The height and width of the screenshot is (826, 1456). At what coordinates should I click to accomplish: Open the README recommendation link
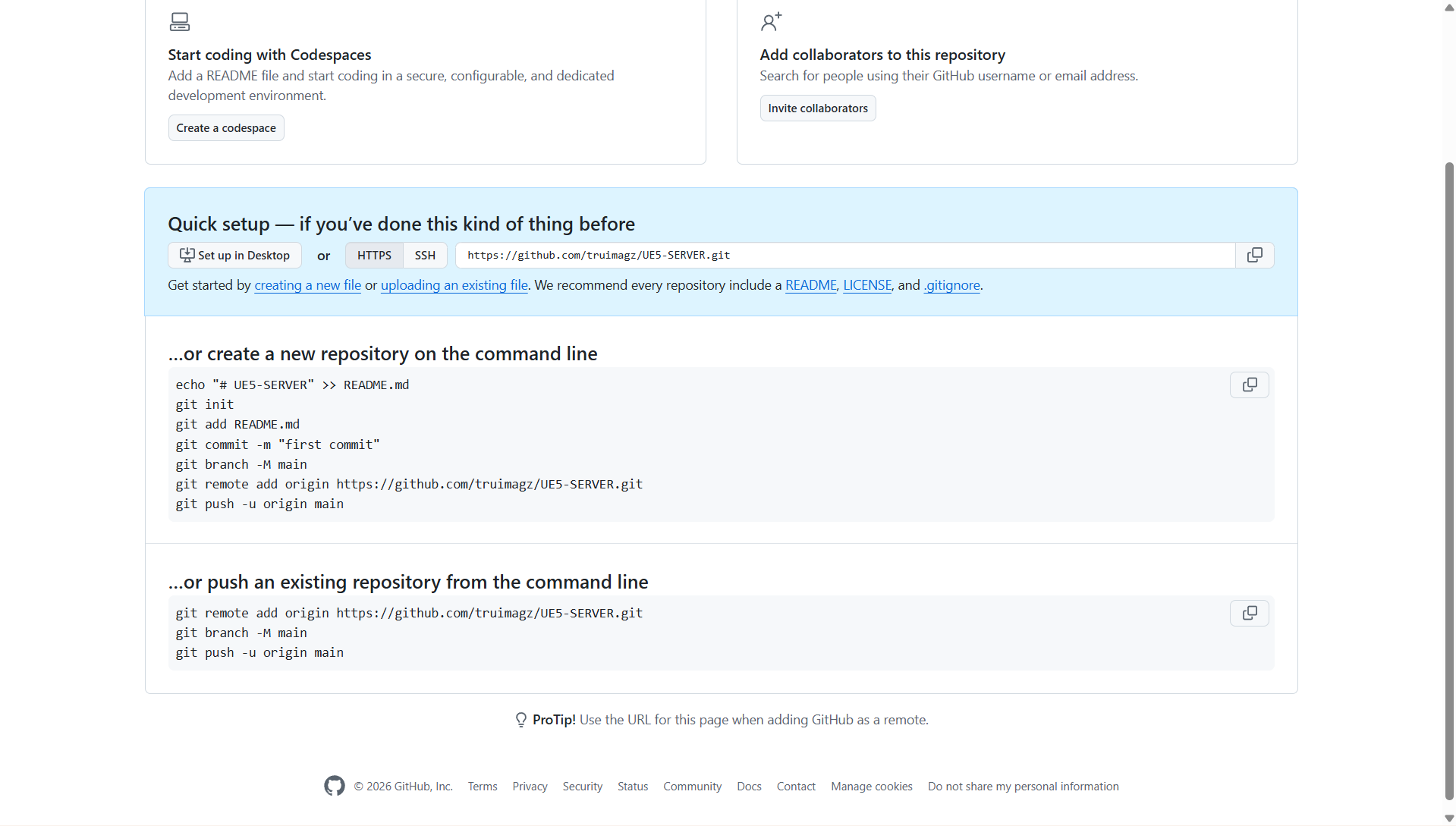tap(811, 285)
